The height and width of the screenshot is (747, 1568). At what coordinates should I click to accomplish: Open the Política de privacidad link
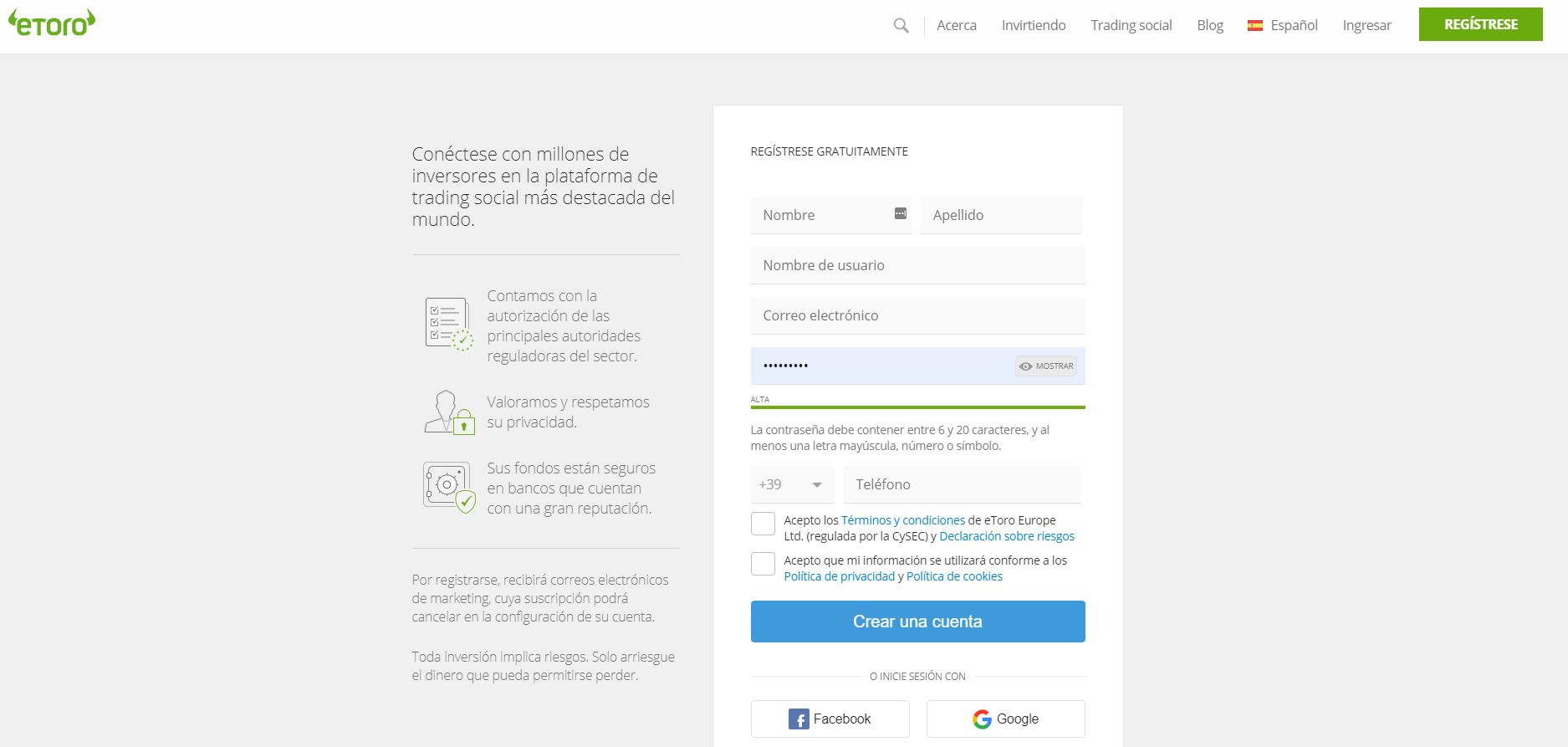[840, 576]
